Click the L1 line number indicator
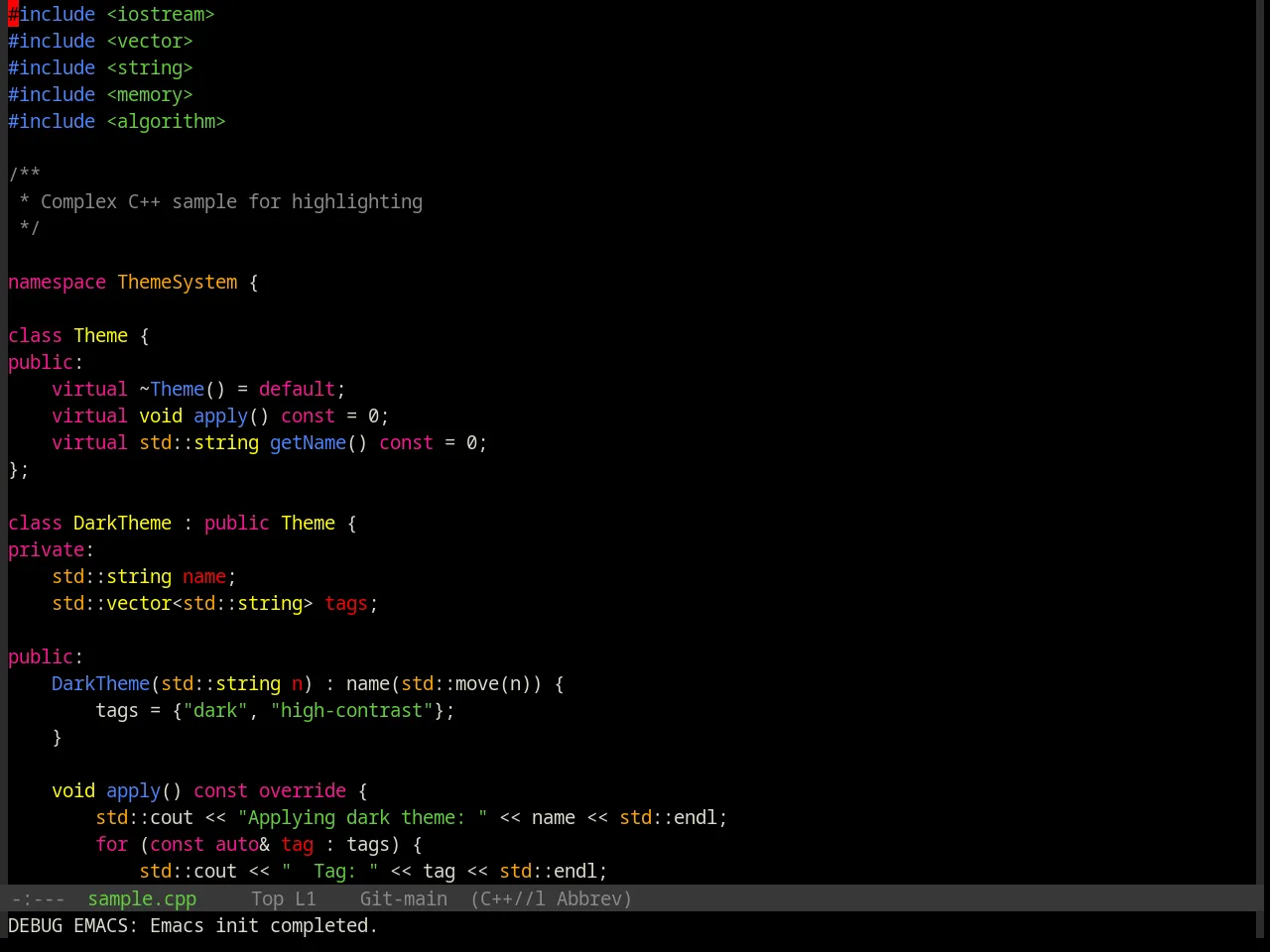1270x952 pixels. click(x=306, y=898)
